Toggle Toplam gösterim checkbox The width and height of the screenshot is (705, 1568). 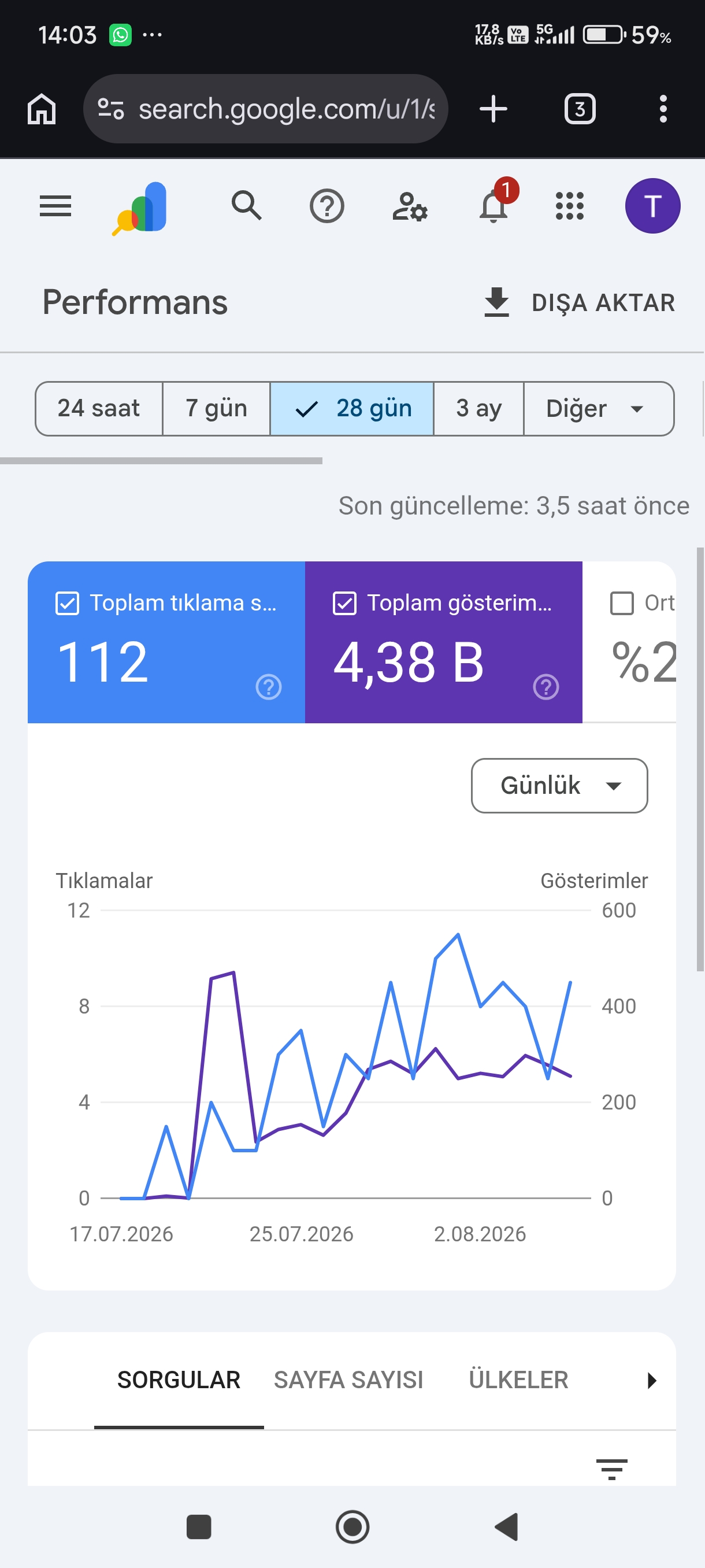344,603
